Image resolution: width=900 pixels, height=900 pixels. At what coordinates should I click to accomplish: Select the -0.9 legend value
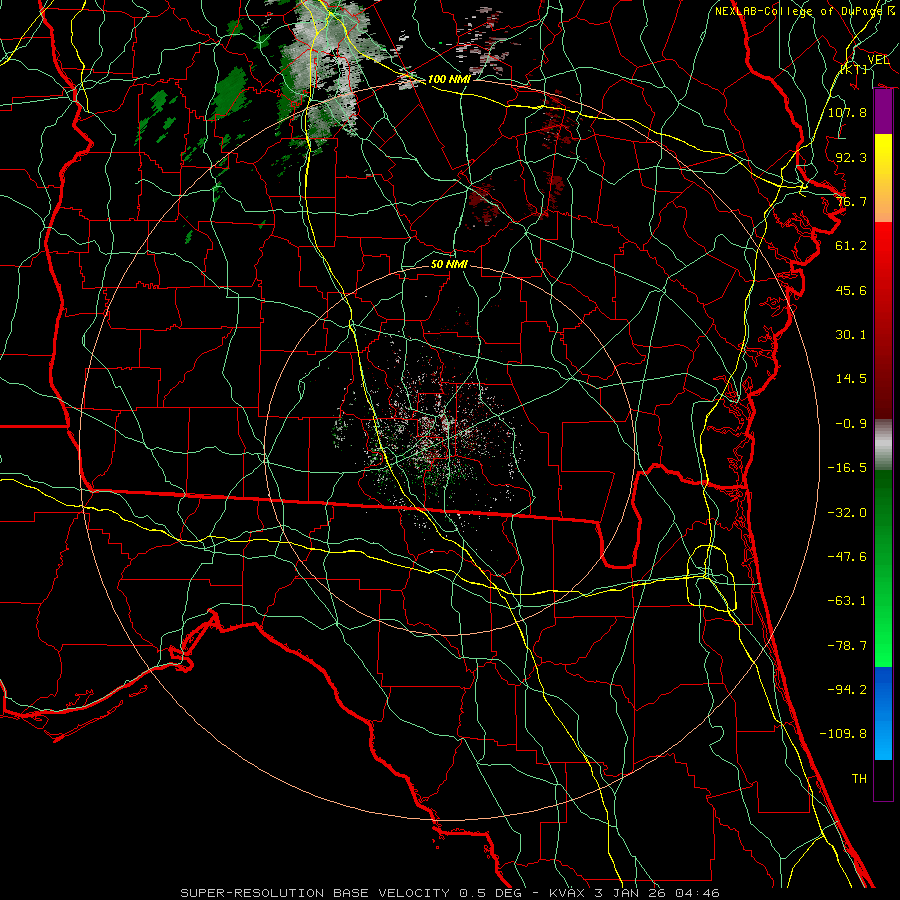point(851,424)
